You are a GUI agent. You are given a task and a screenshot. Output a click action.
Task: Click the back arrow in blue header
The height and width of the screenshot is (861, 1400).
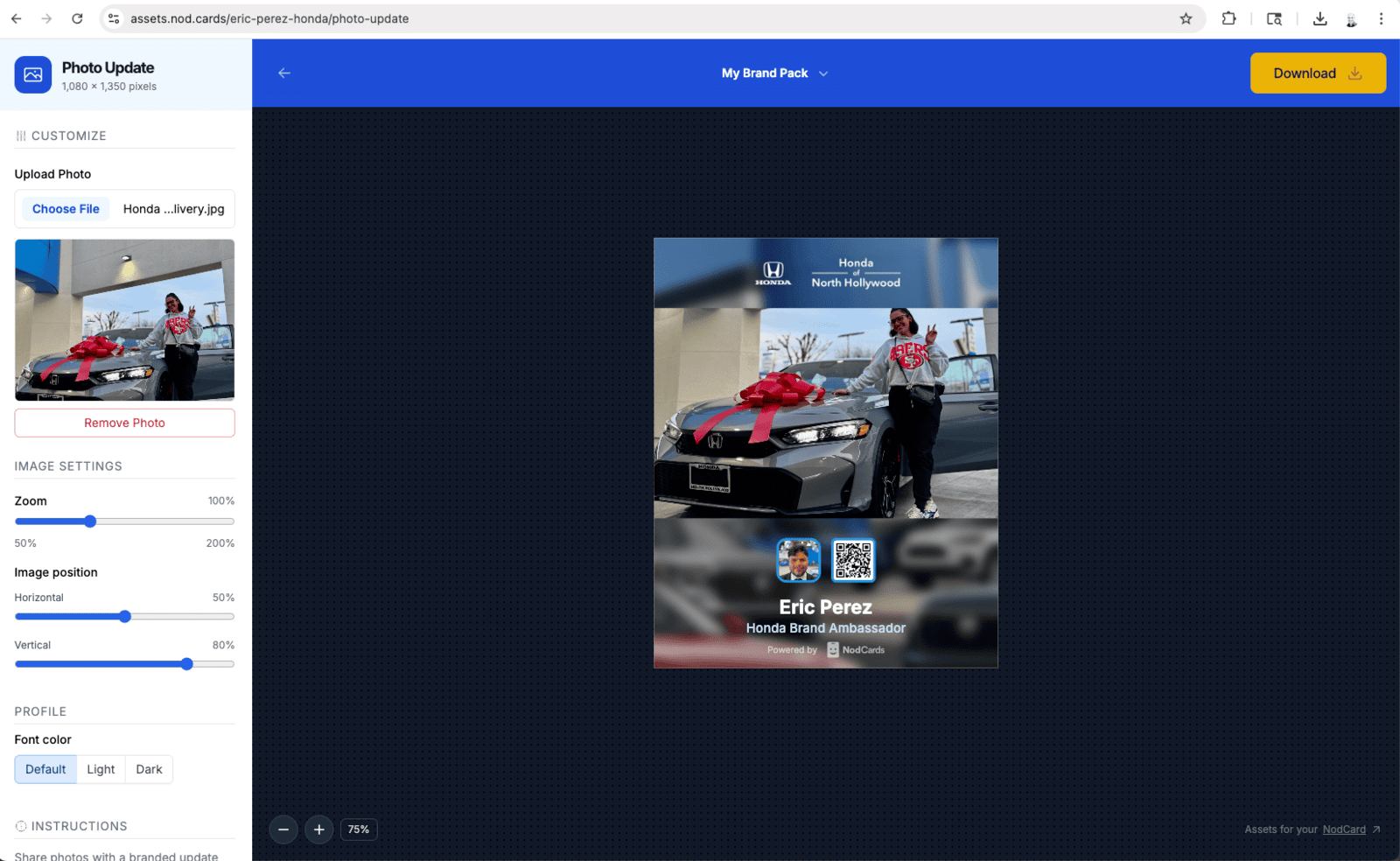point(284,73)
